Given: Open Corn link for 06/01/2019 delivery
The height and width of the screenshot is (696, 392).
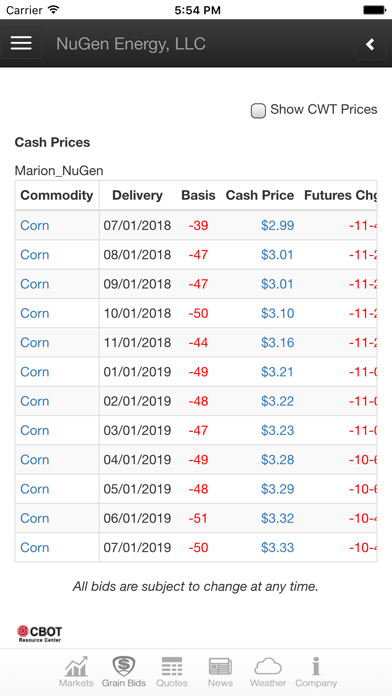Looking at the screenshot, I should click(x=35, y=518).
